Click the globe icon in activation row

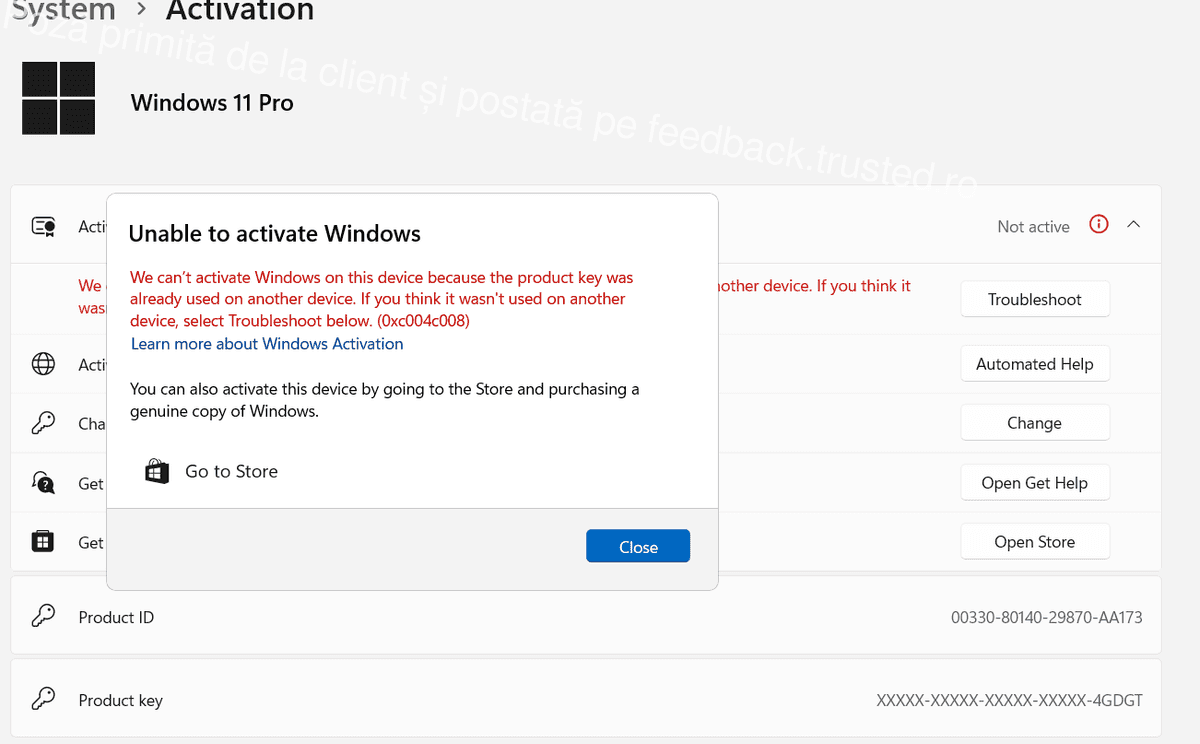click(x=43, y=364)
